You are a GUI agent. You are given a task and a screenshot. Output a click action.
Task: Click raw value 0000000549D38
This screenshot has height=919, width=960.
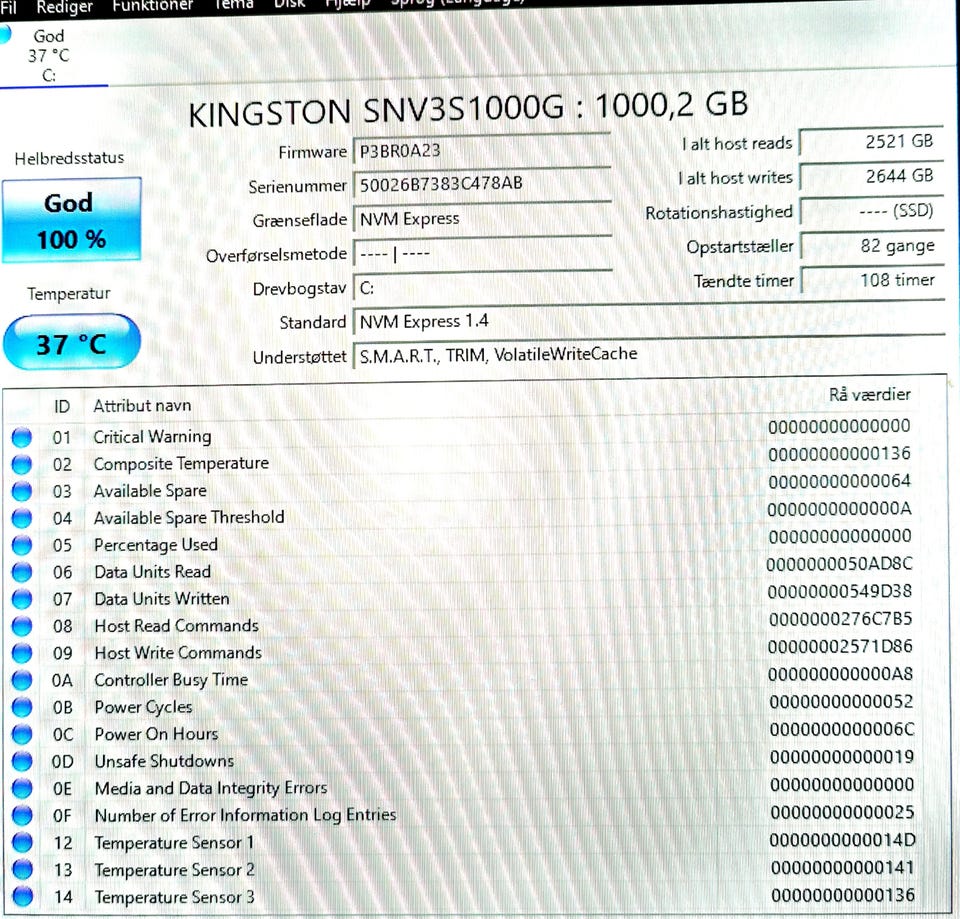coord(840,591)
